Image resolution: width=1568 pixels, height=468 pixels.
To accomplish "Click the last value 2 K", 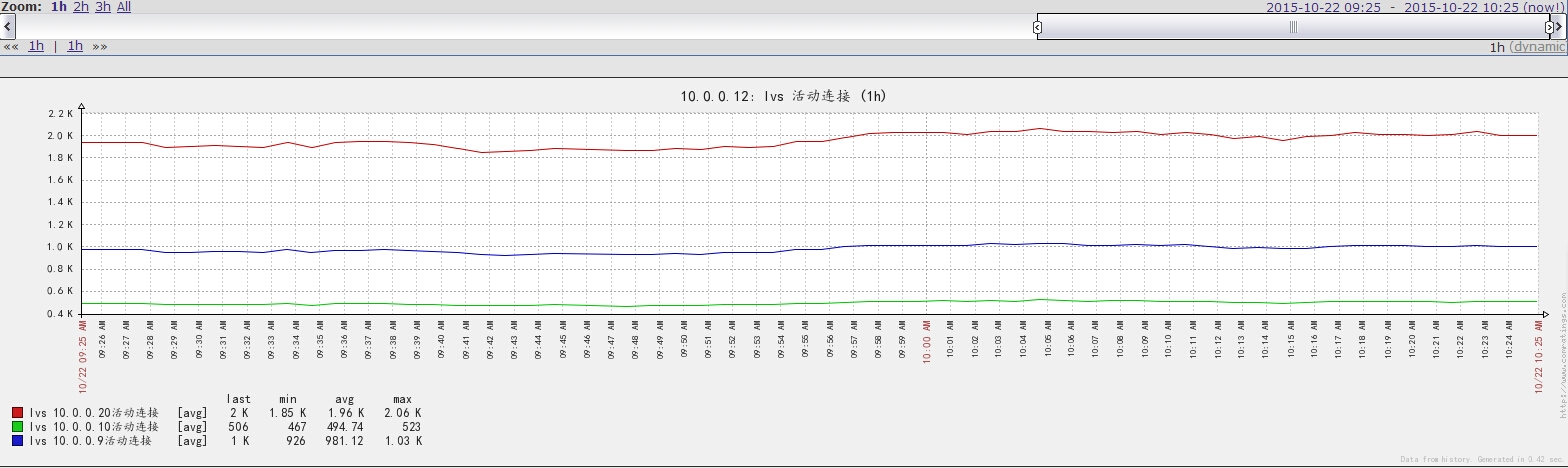I will pos(240,412).
